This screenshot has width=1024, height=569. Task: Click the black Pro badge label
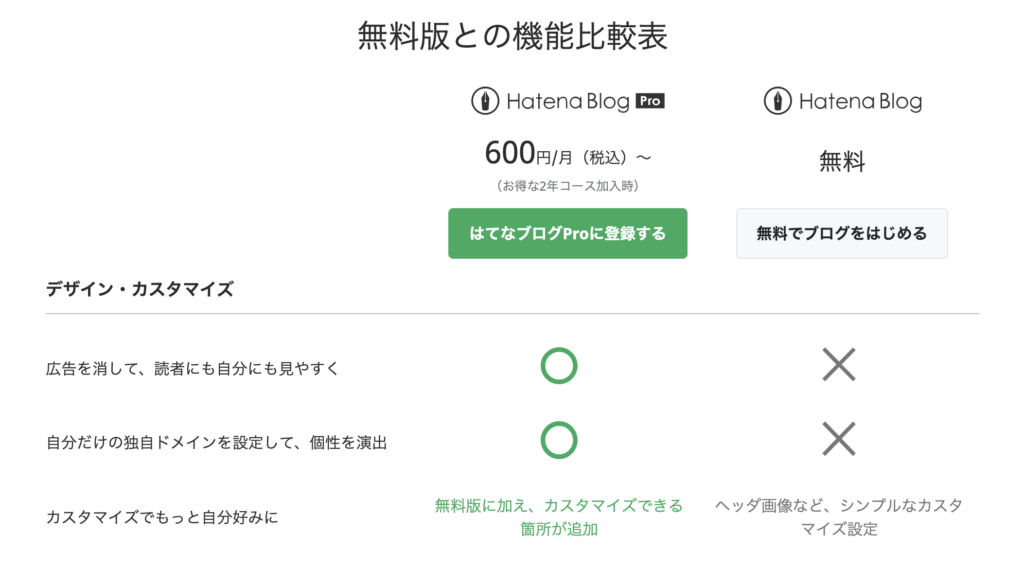(x=650, y=101)
